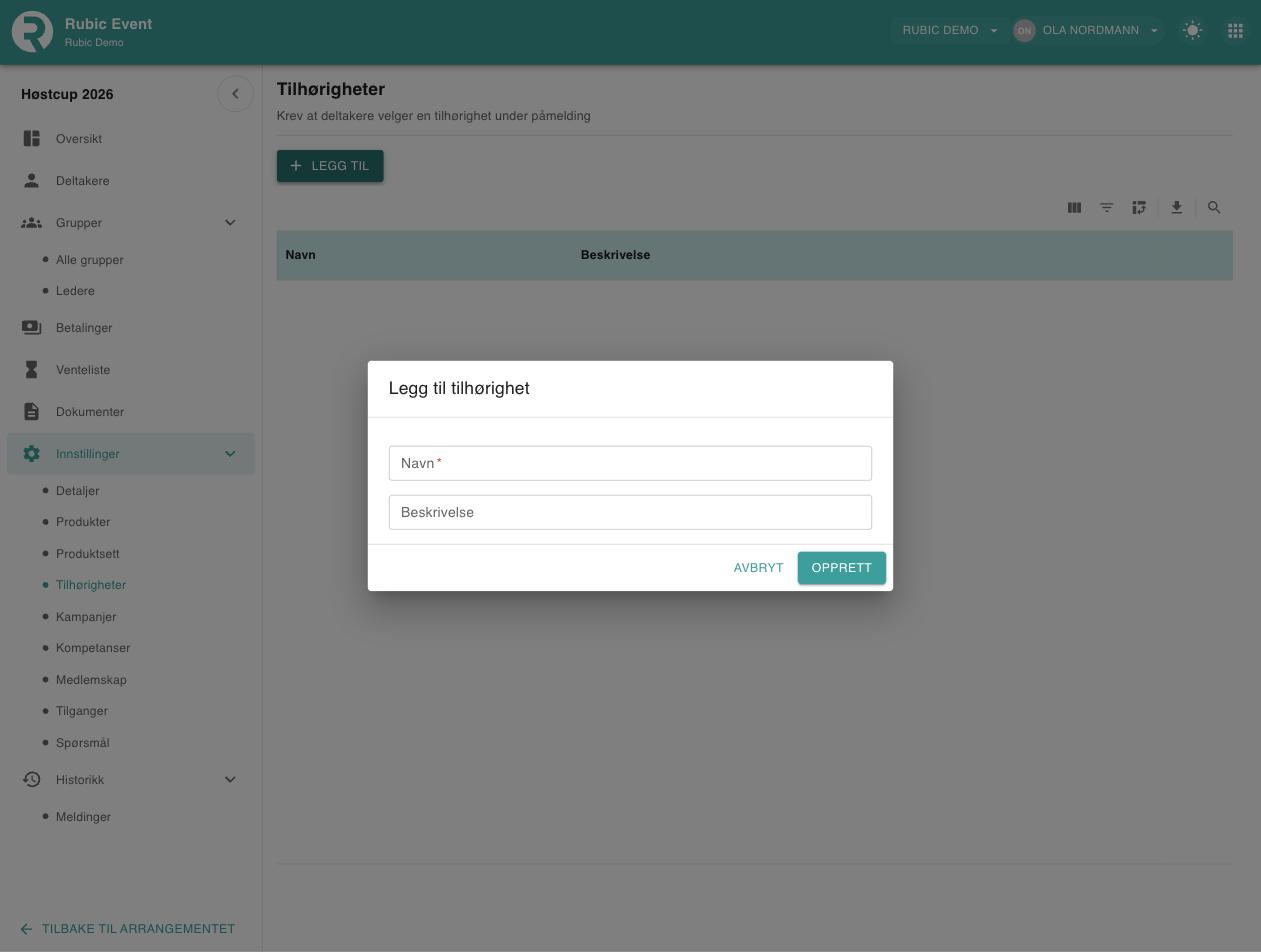Toggle the light/dark theme sun icon
The width and height of the screenshot is (1261, 952).
1192,30
